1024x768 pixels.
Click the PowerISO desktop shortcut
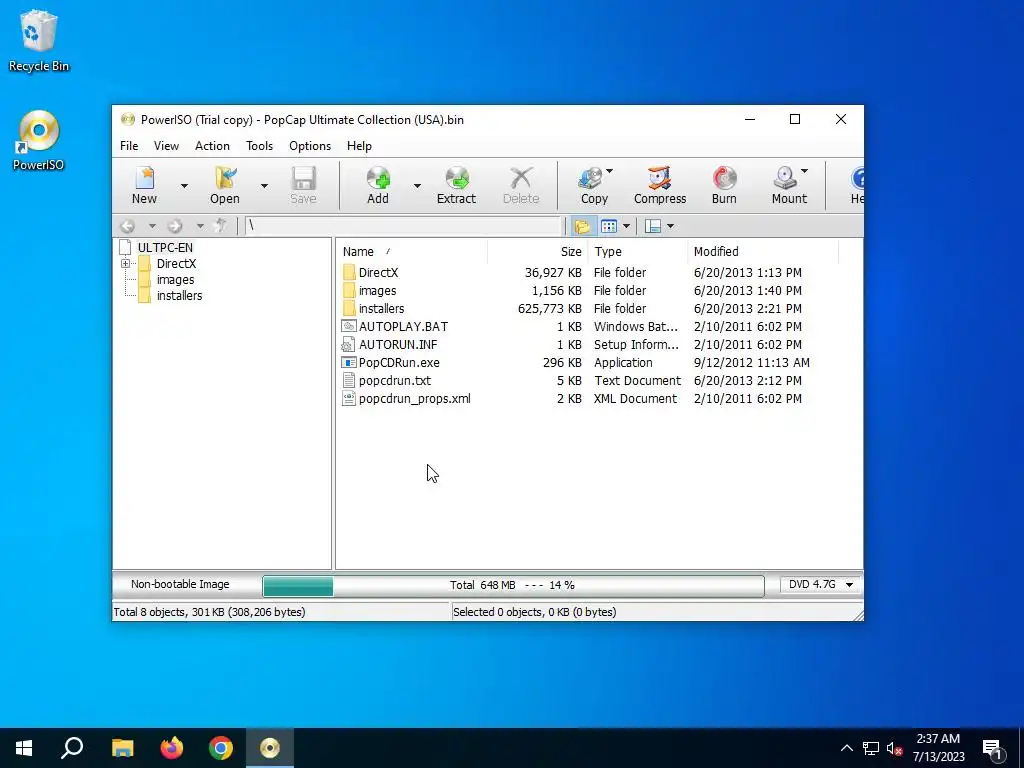coord(39,141)
